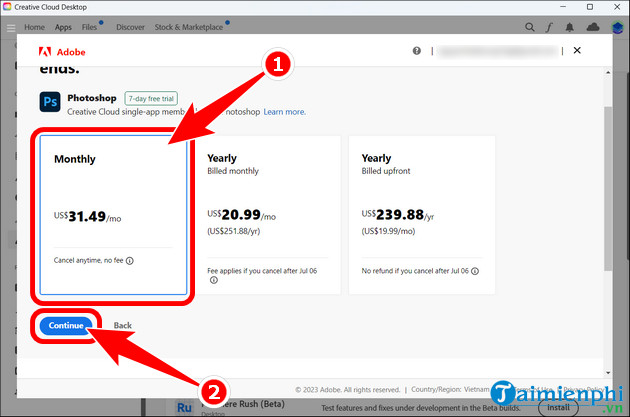Click the (US$19.99/mo) text
This screenshot has width=630, height=417.
click(x=388, y=231)
